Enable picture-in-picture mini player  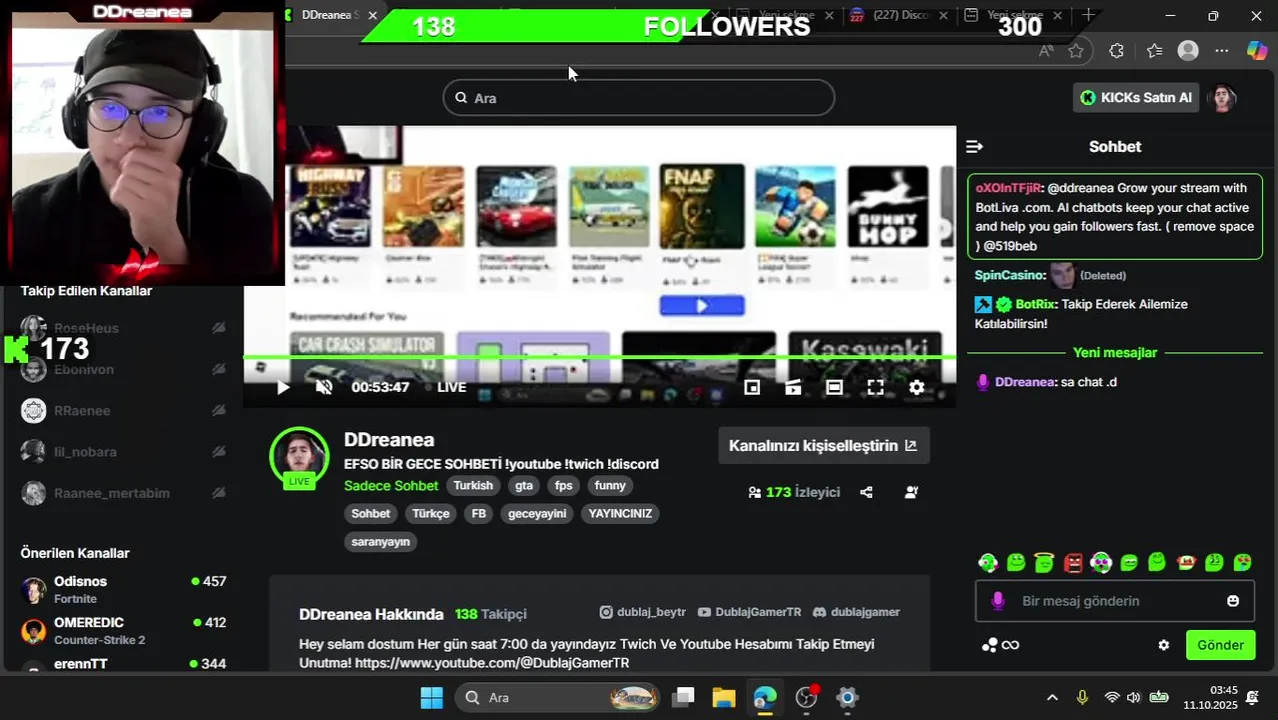[752, 387]
